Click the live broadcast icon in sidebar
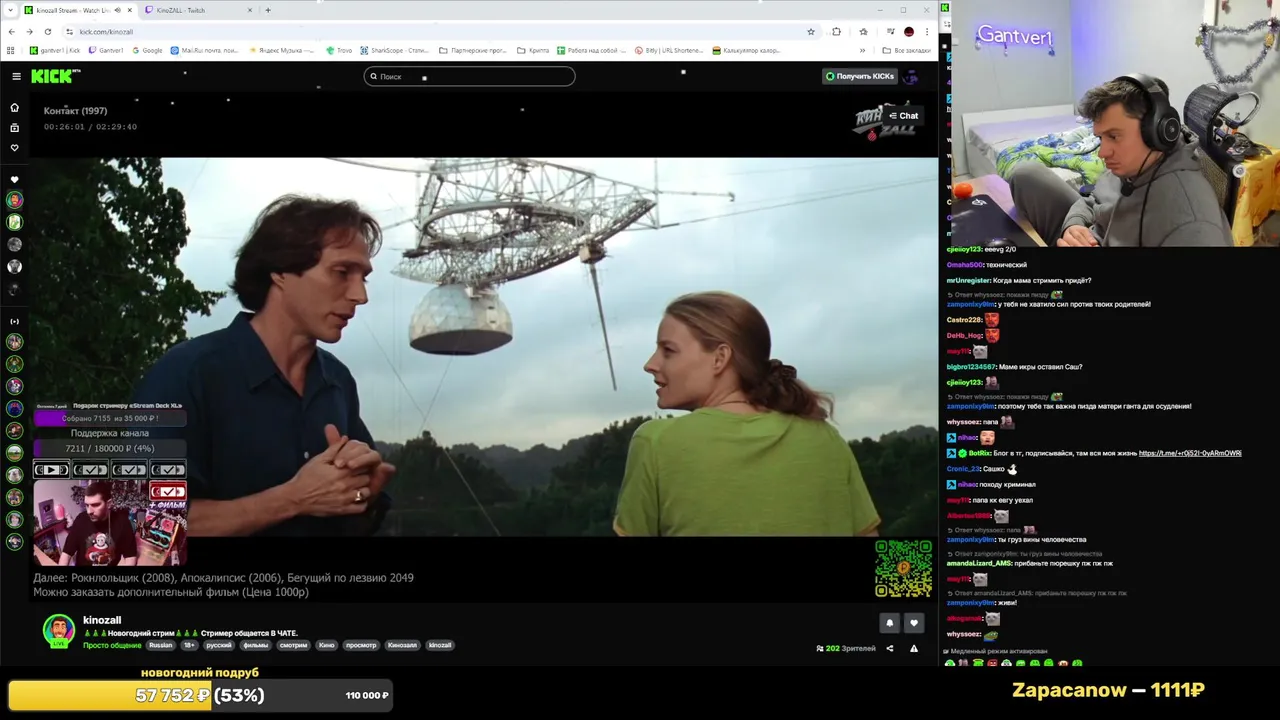The height and width of the screenshot is (720, 1280). (x=14, y=321)
